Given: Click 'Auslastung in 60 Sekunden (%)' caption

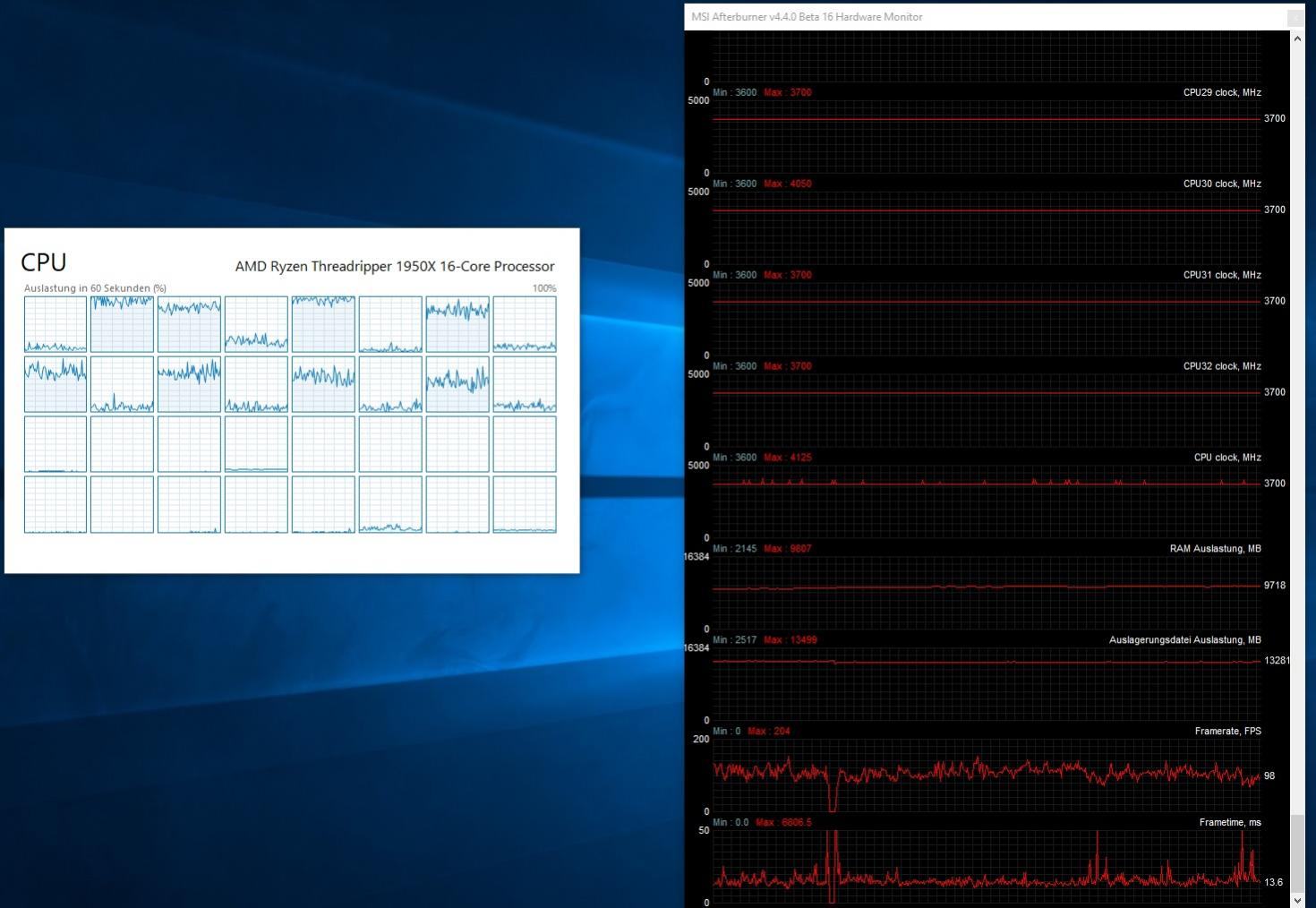Looking at the screenshot, I should [95, 288].
